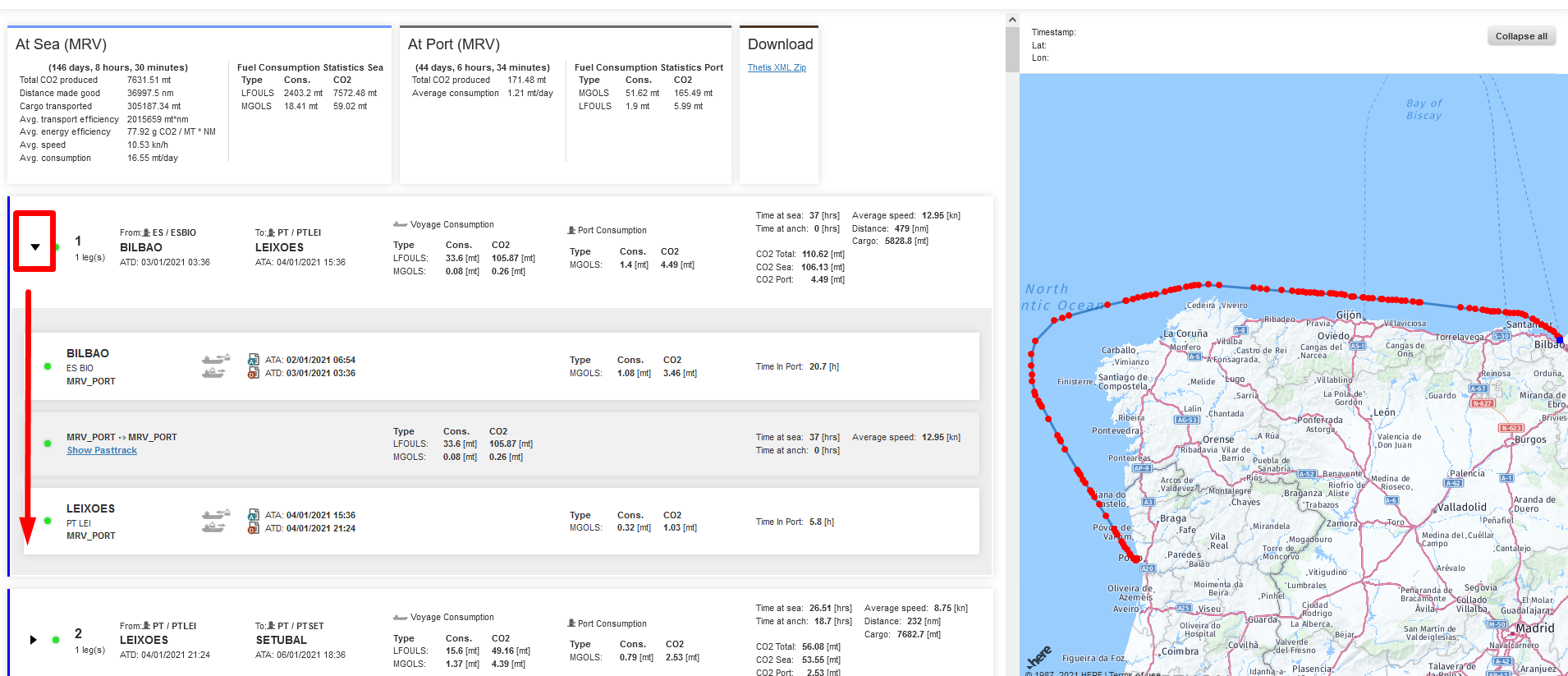Viewport: 1568px width, 676px height.
Task: Click Bilbao cargo loading ship icon
Action: (x=216, y=359)
